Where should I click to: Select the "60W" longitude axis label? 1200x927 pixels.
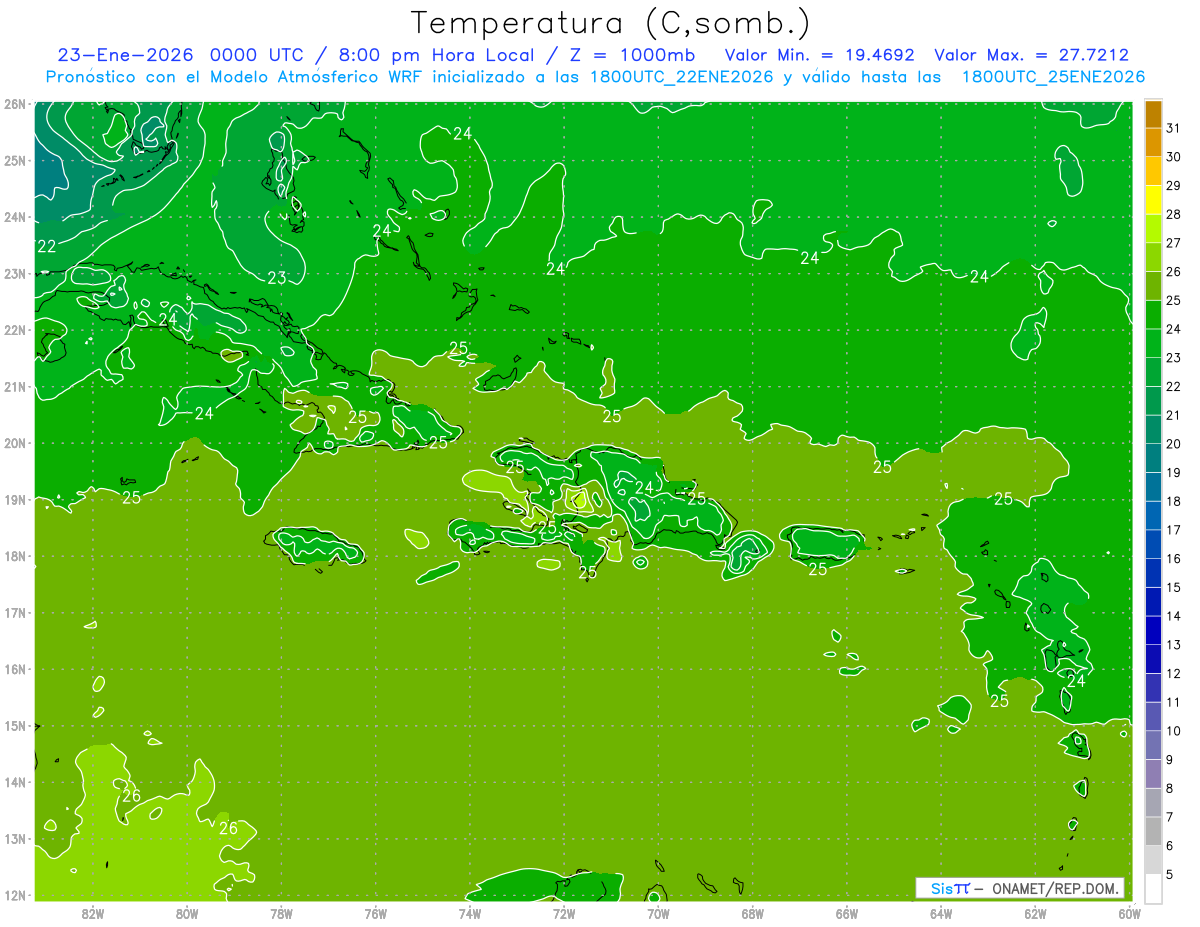click(1130, 913)
